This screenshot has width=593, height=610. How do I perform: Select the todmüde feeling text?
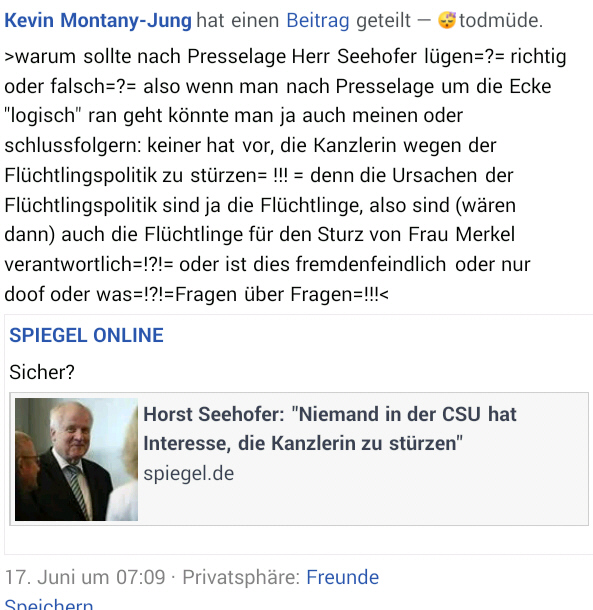(500, 20)
